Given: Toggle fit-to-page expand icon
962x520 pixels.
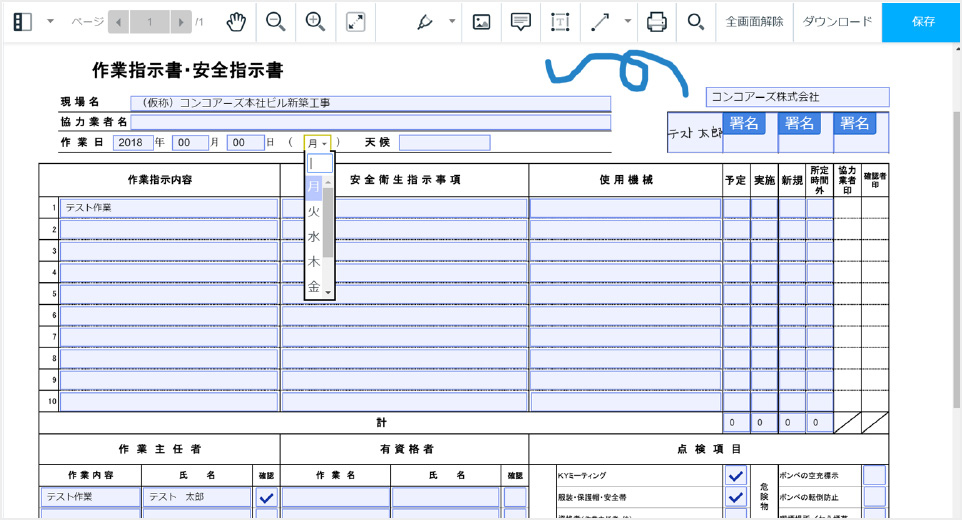Looking at the screenshot, I should (355, 21).
